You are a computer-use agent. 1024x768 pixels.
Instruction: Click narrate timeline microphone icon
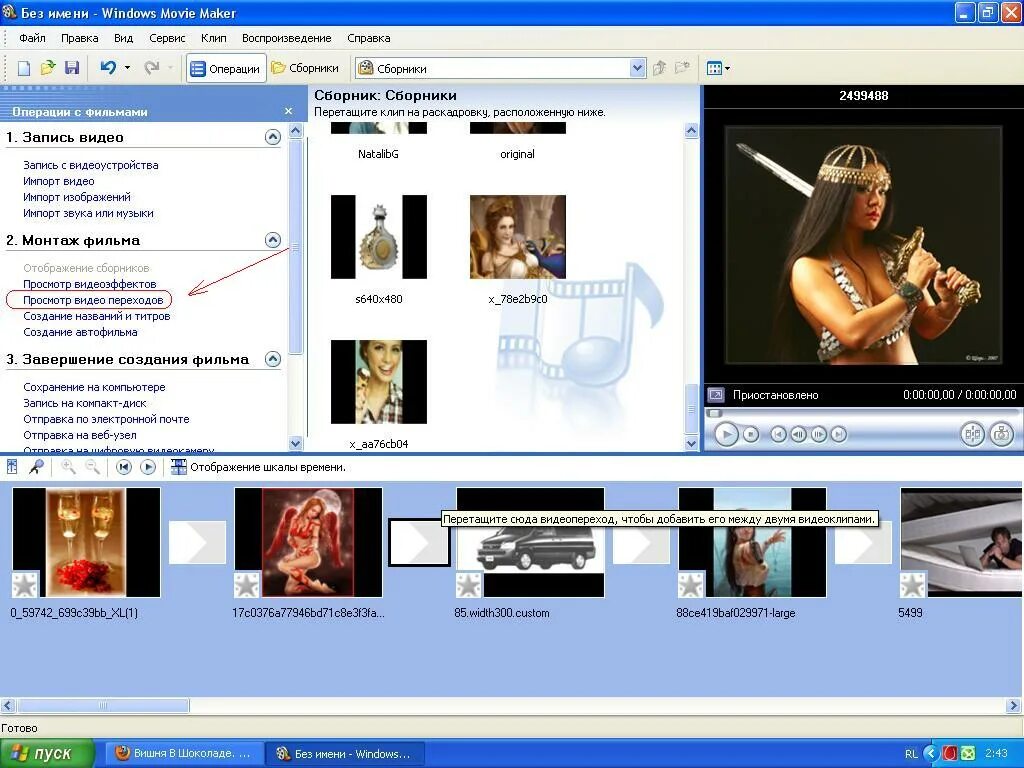[37, 466]
